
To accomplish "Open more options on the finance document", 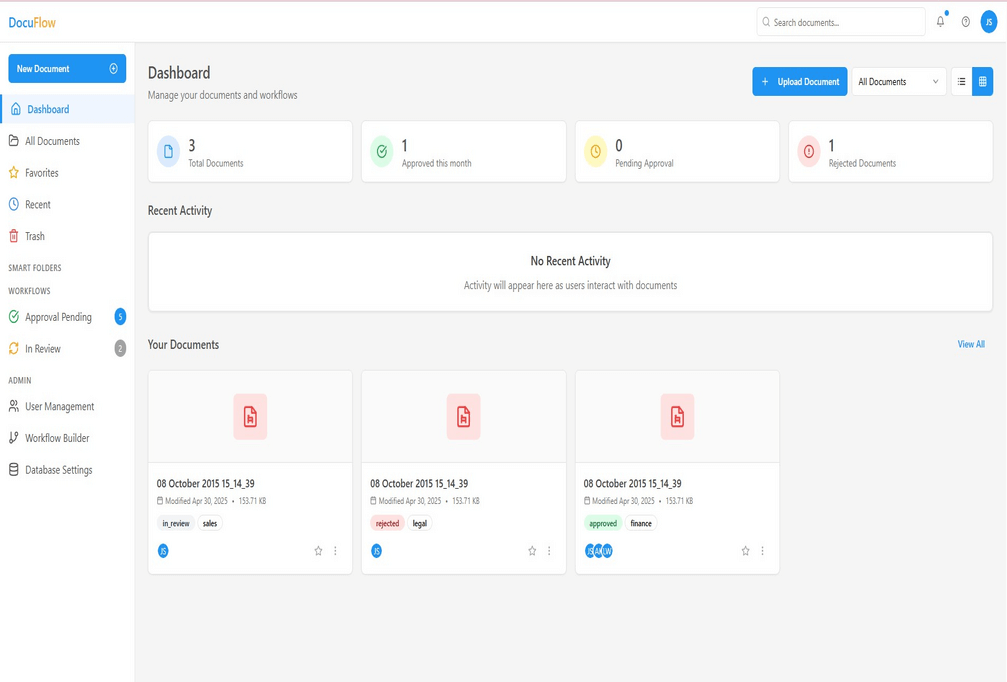I will coord(762,551).
